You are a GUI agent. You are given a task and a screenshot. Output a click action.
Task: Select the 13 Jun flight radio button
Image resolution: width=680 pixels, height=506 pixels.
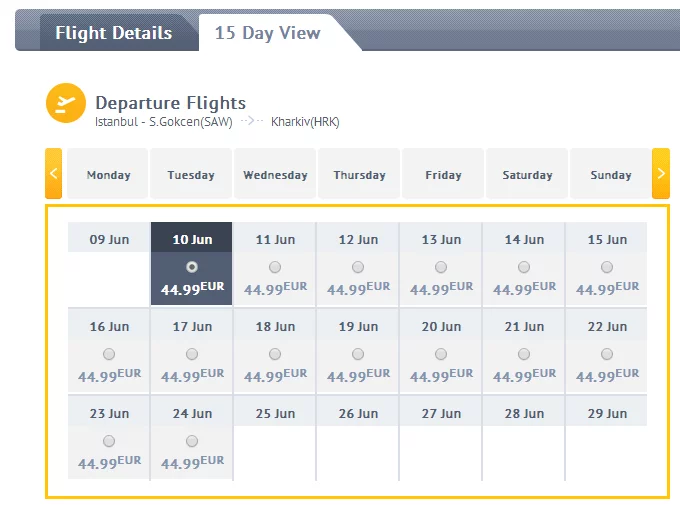point(441,267)
